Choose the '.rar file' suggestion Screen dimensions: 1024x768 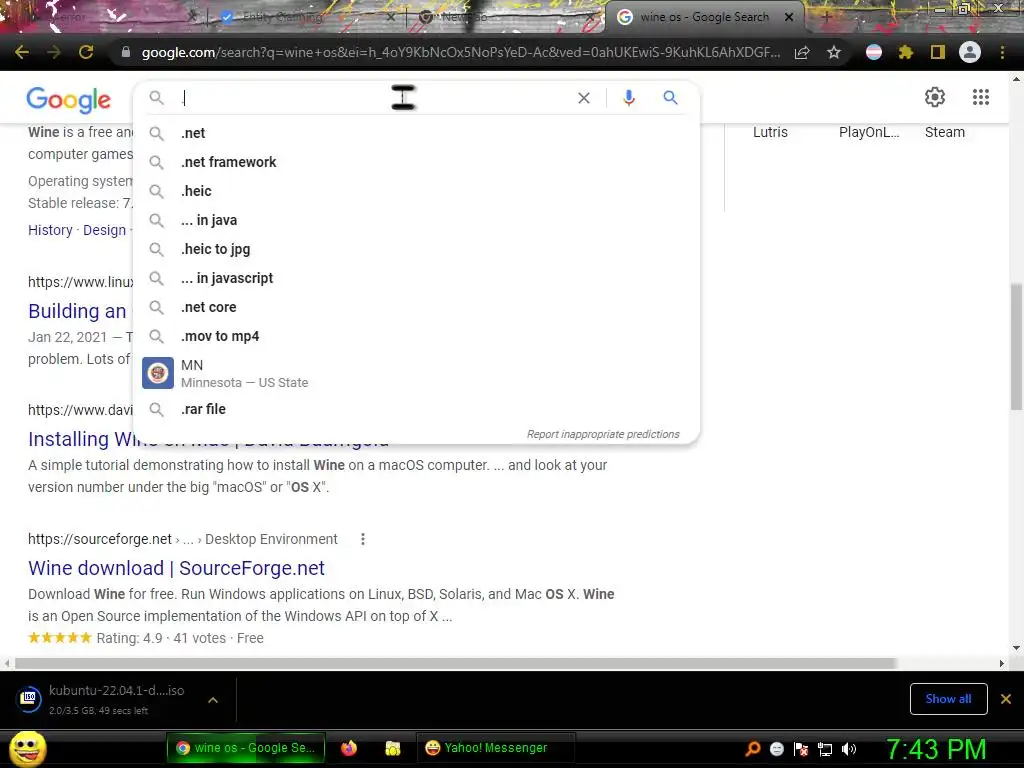point(416,409)
